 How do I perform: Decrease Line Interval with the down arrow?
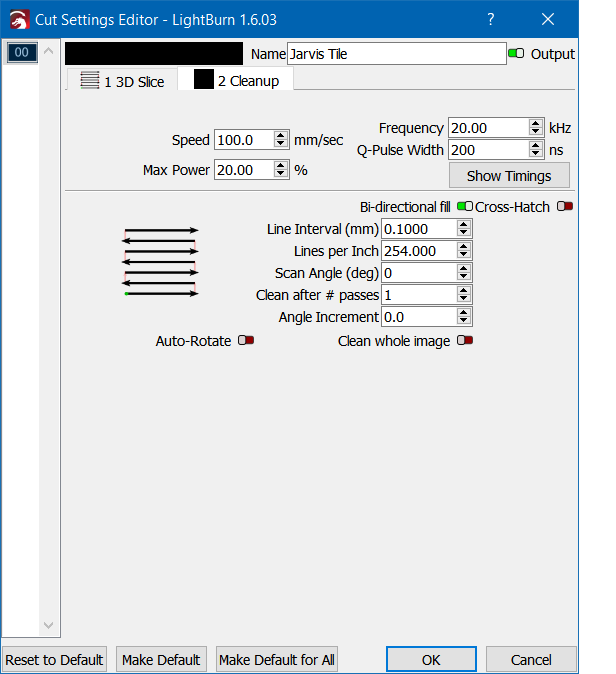tap(463, 233)
